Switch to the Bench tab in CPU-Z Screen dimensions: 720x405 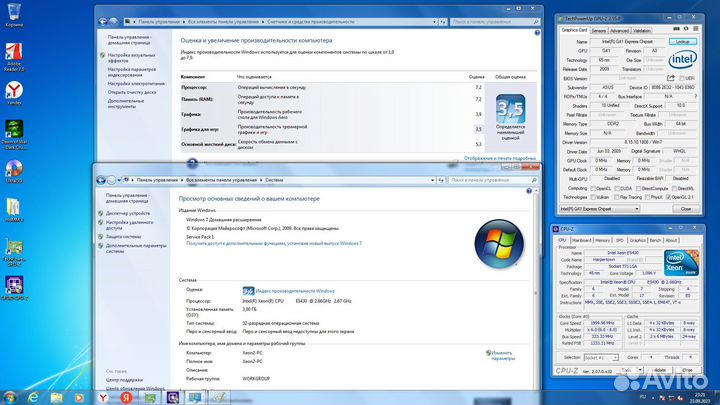coord(655,240)
